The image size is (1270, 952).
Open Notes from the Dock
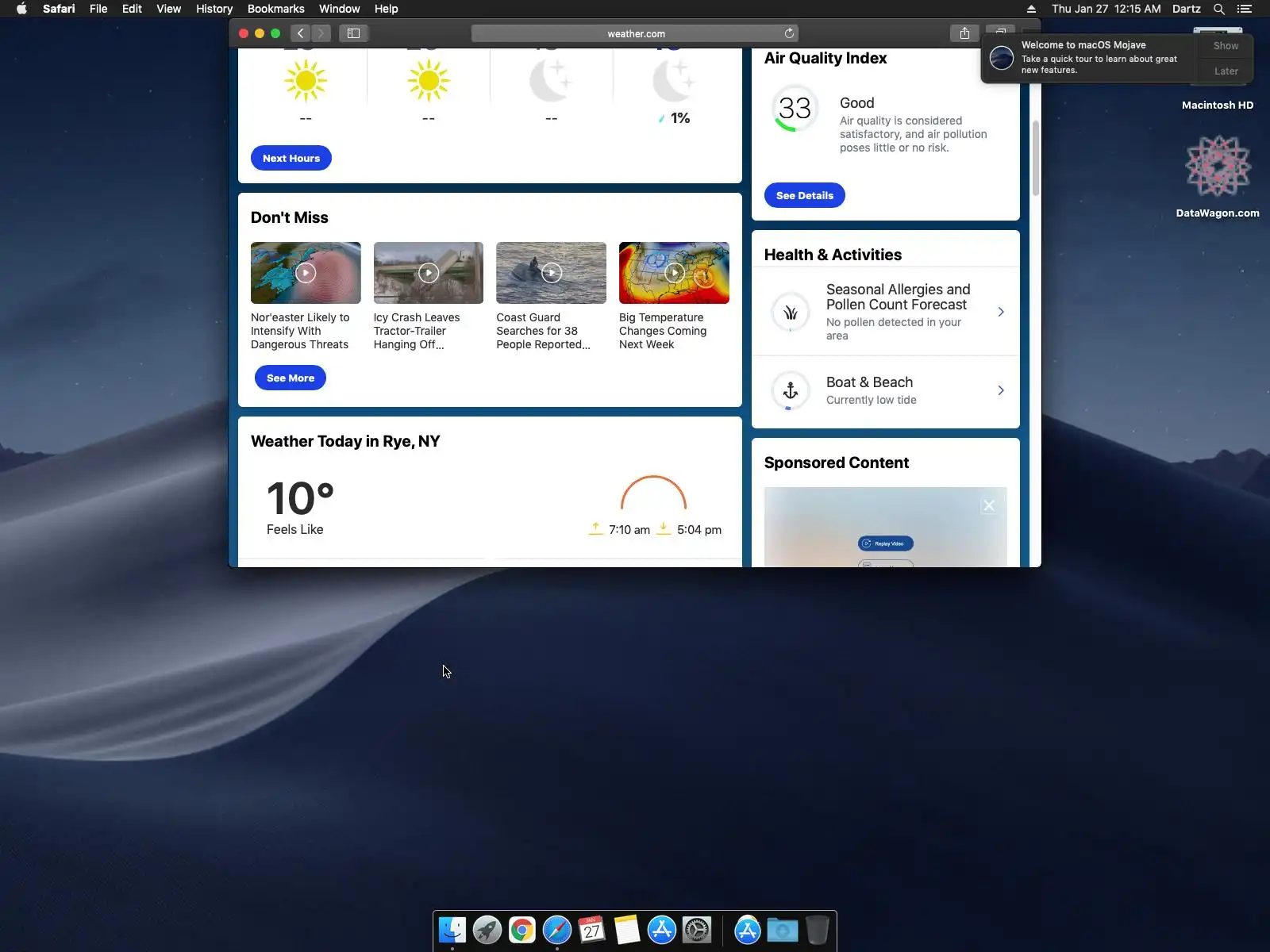pos(627,930)
